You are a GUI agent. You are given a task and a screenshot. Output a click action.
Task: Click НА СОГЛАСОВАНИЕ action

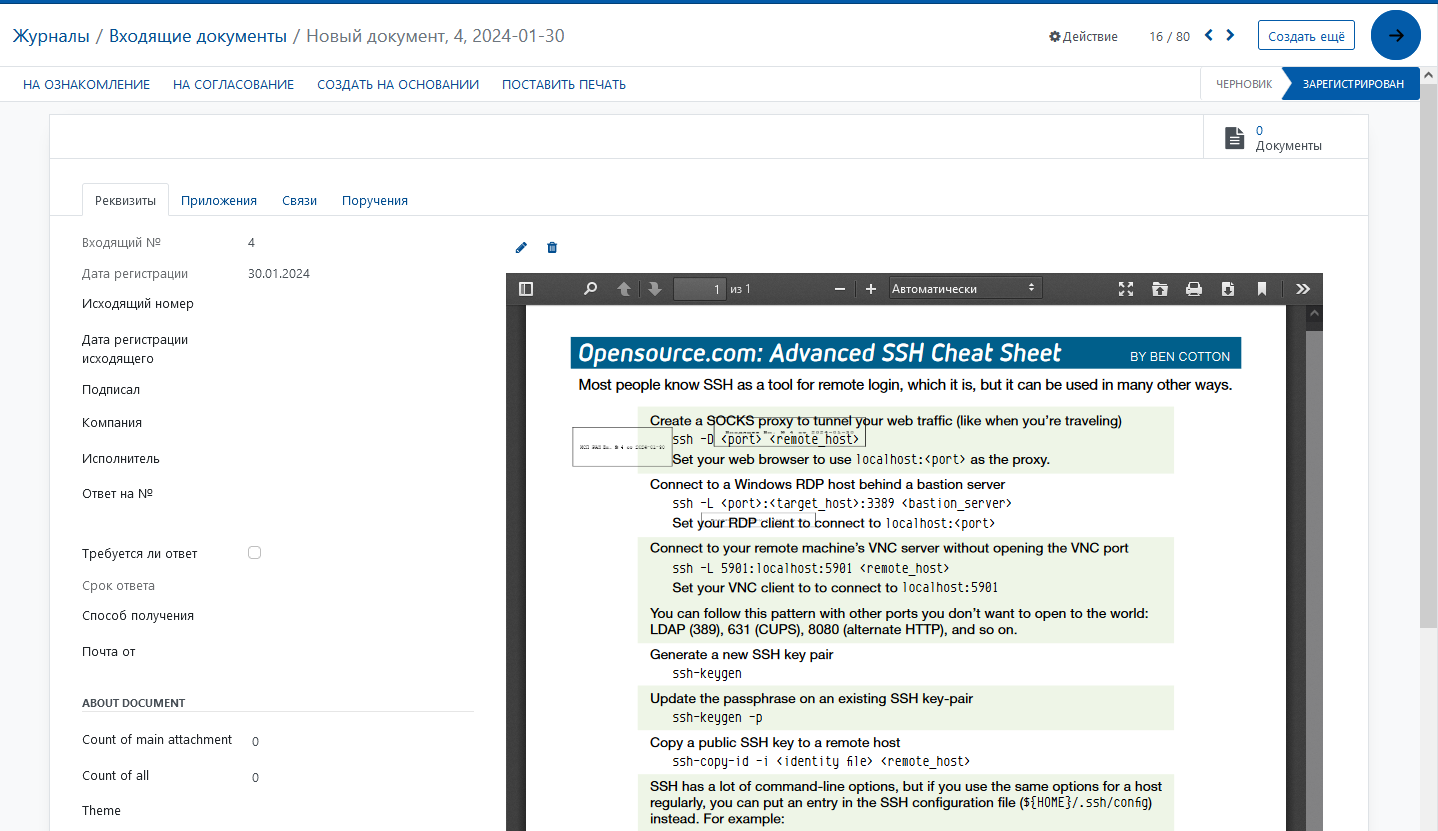click(233, 85)
